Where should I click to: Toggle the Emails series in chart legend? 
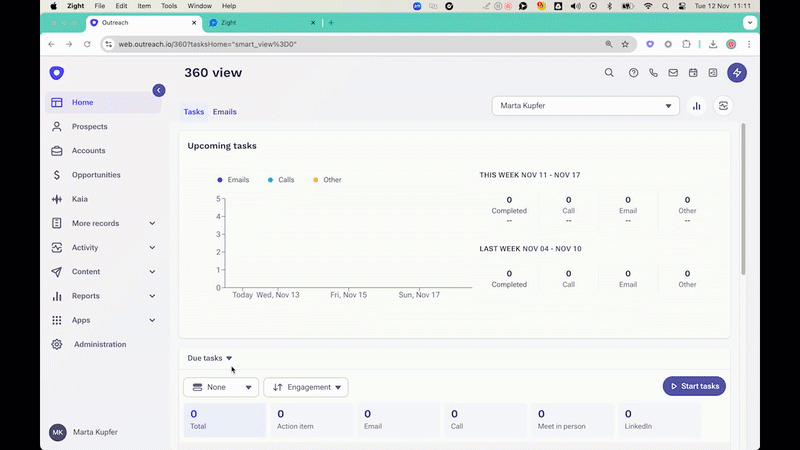233,180
